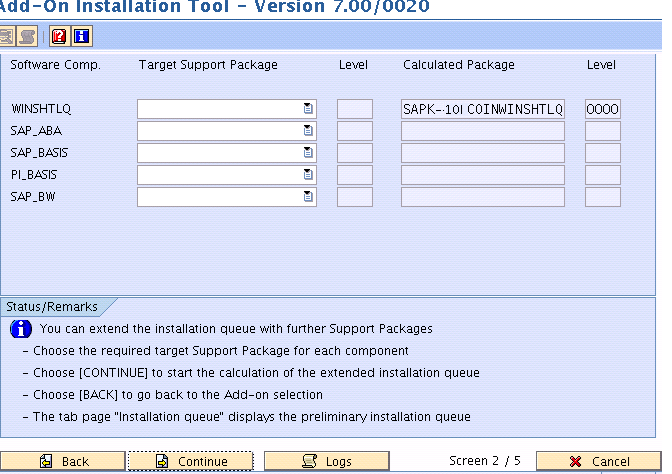Click the 0000 level field for WINSHTLQ
This screenshot has width=672, height=474.
(x=603, y=109)
